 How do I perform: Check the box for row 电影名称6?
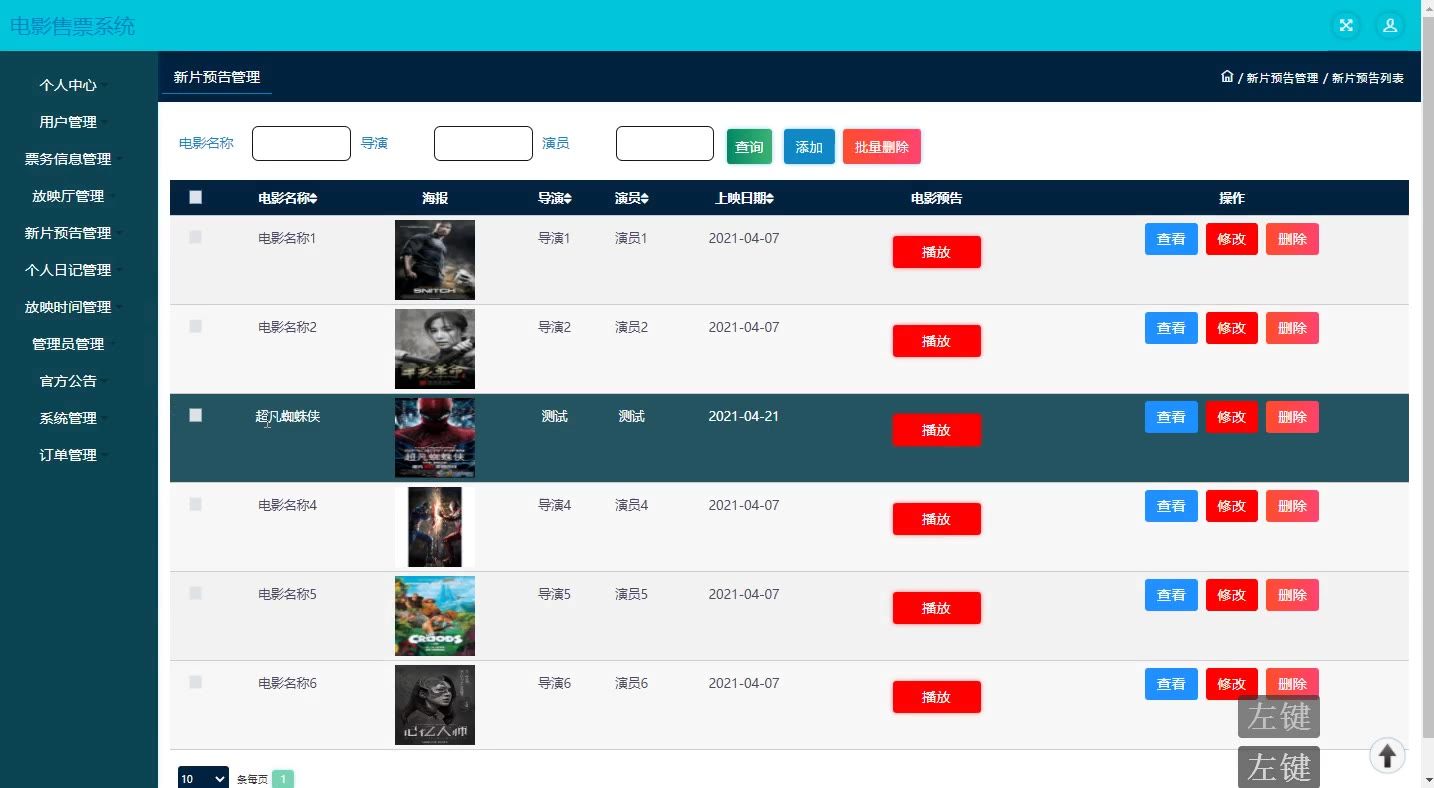196,682
